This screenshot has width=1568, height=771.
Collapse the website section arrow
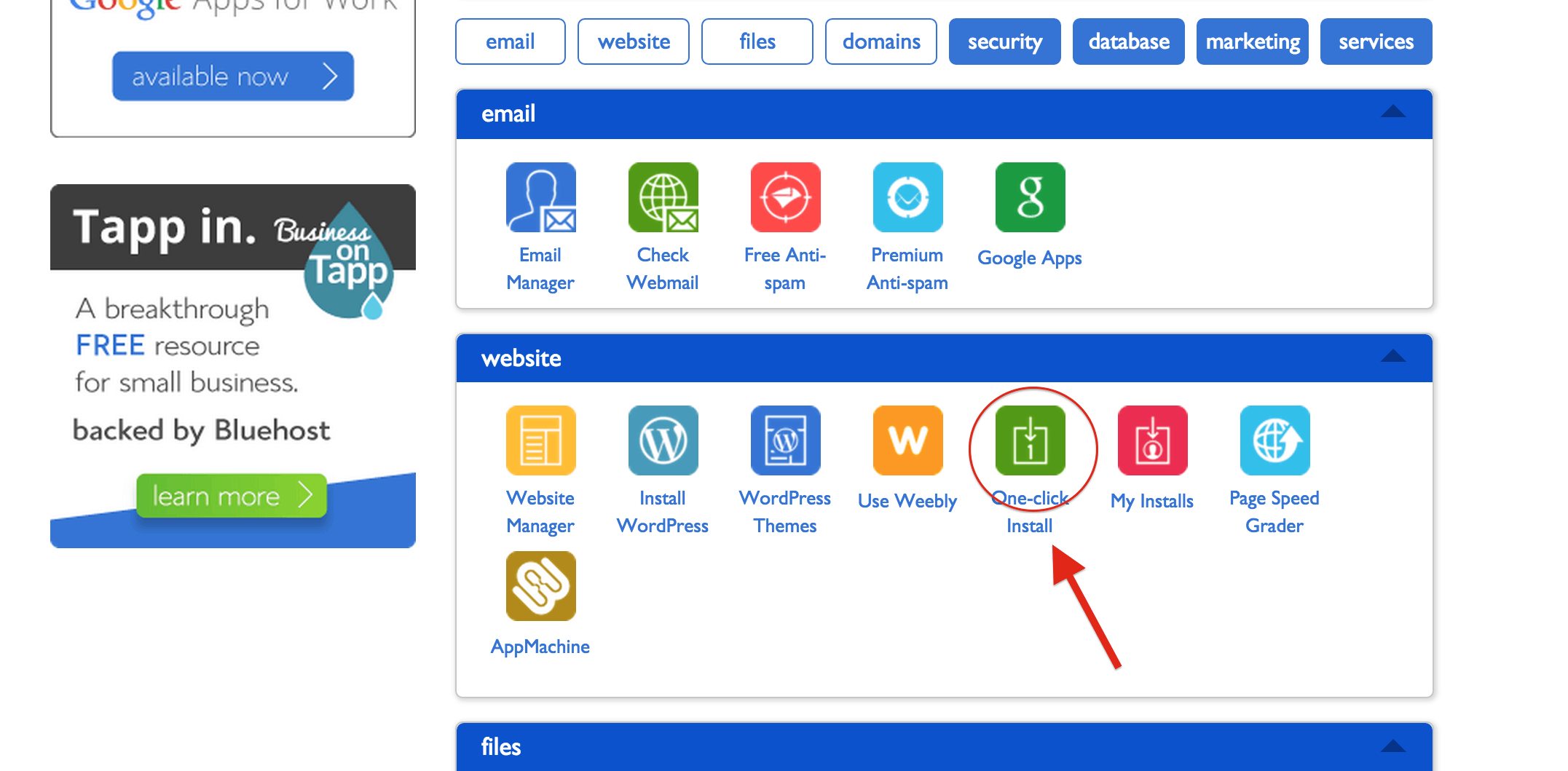(1393, 356)
